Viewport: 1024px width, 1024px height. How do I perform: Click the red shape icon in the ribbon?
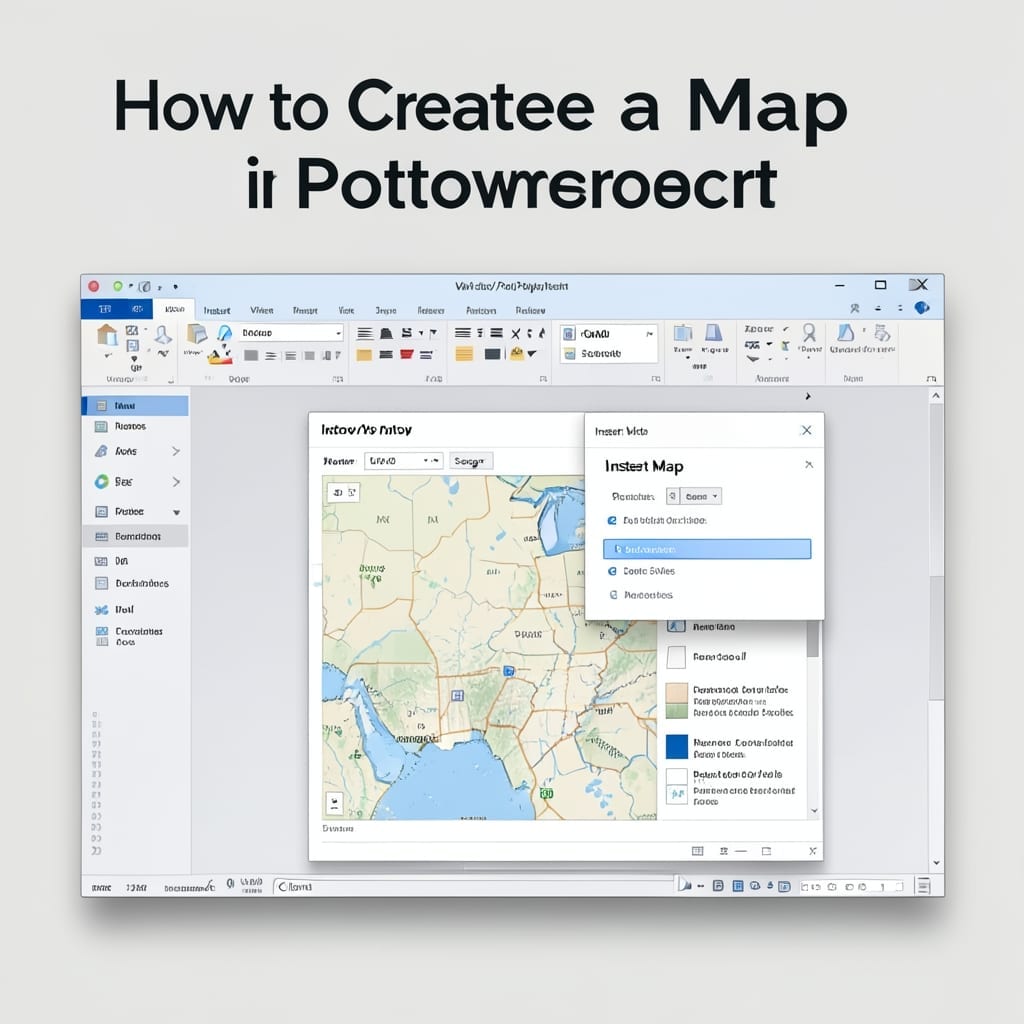pyautogui.click(x=407, y=355)
